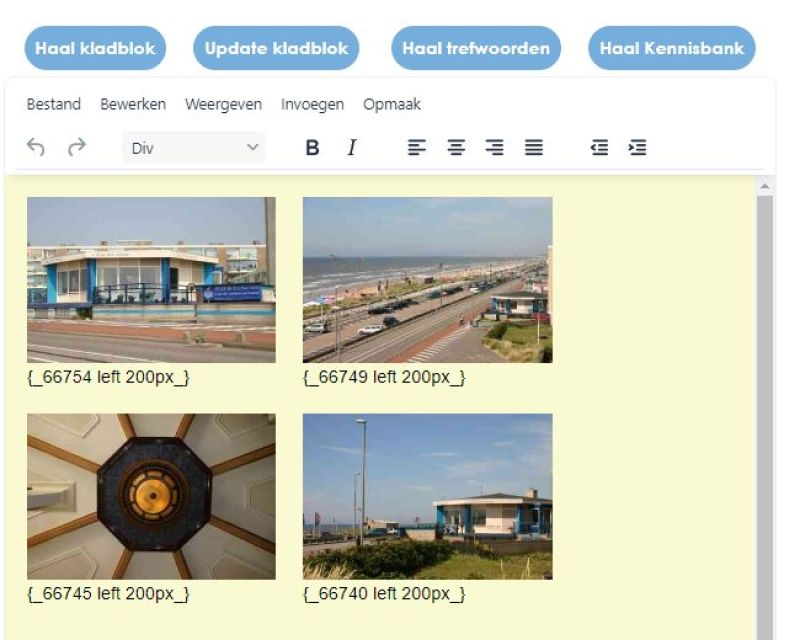800x640 pixels.
Task: Increase the indent
Action: coord(638,147)
